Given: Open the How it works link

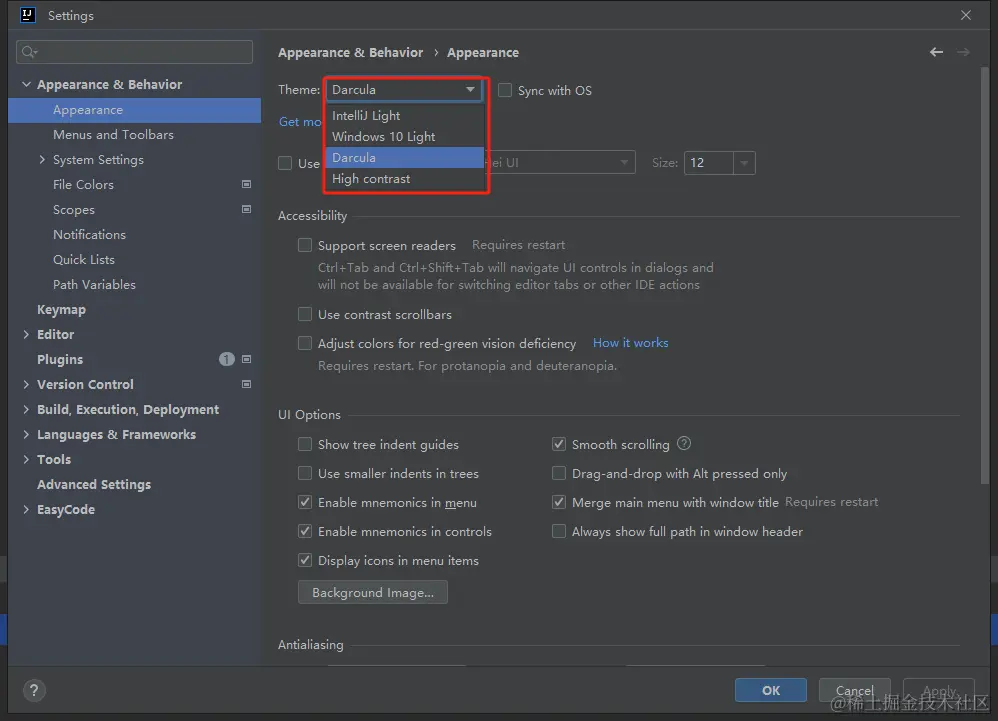Looking at the screenshot, I should [x=631, y=343].
